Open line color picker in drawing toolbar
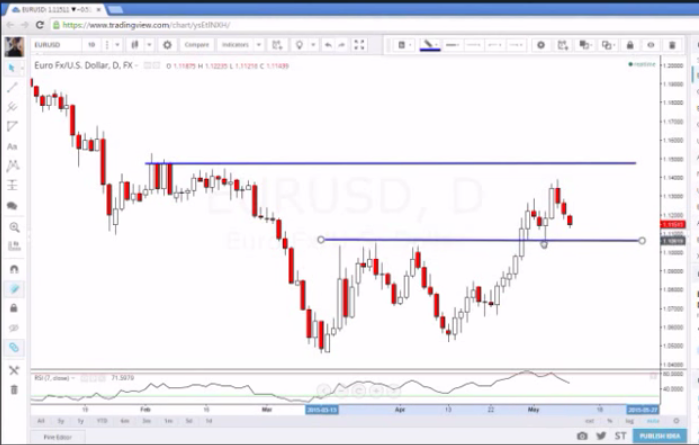This screenshot has height=445, width=699. click(428, 45)
